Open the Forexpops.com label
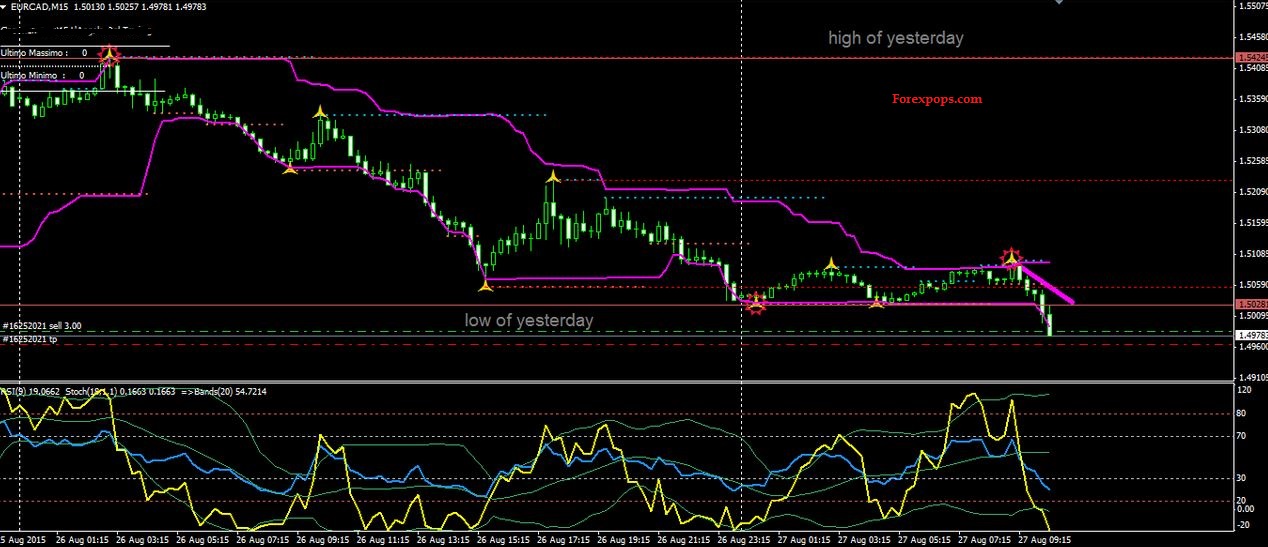Viewport: 1268px width, 547px height. (937, 99)
